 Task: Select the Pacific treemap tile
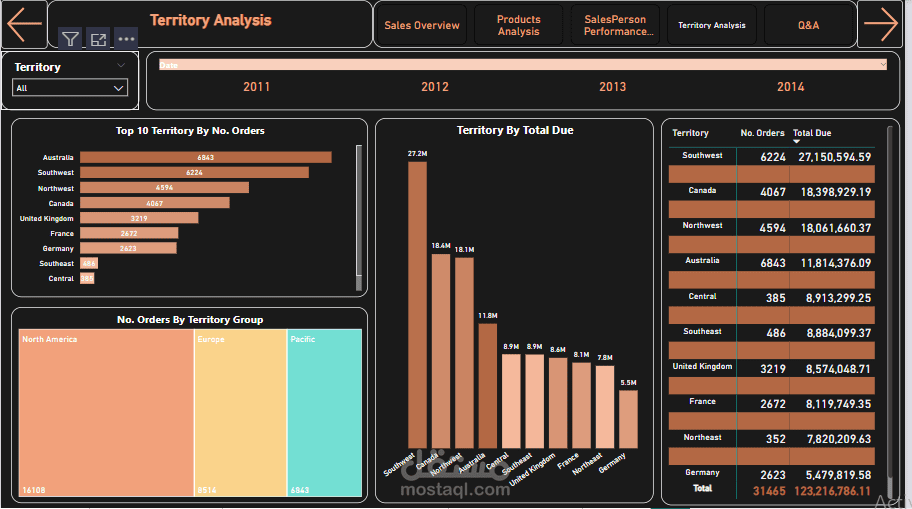325,413
